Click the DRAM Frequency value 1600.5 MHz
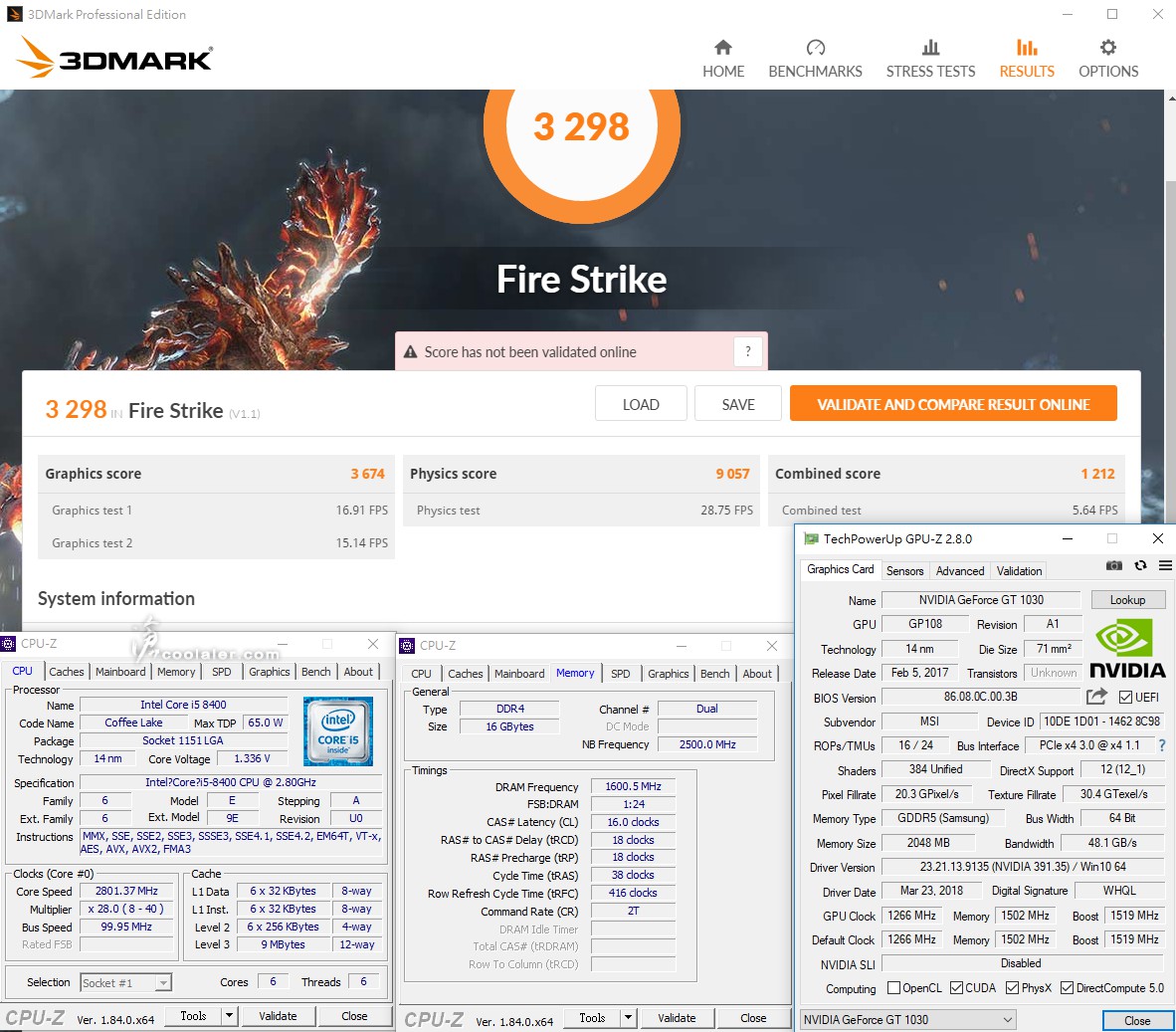 click(633, 787)
